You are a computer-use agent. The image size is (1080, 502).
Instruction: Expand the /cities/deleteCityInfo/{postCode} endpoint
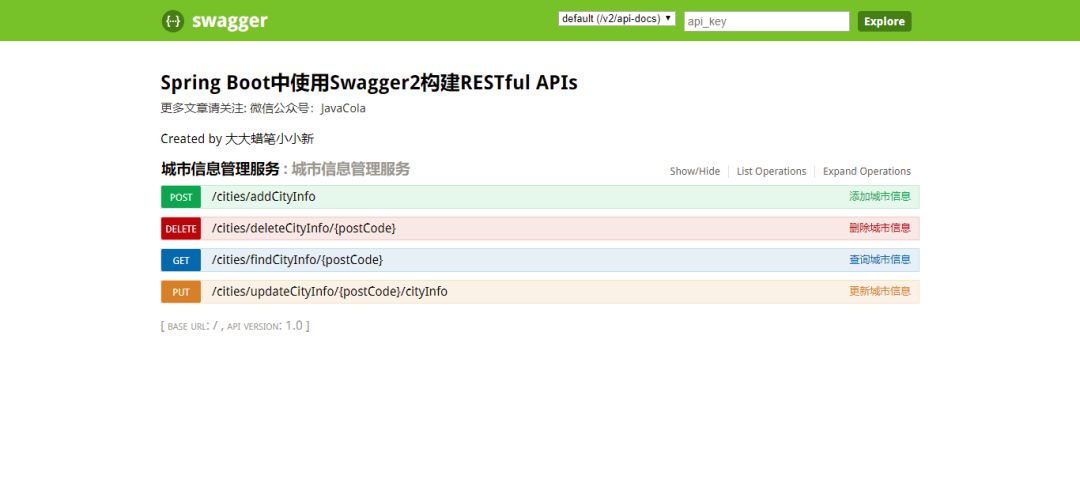point(304,229)
